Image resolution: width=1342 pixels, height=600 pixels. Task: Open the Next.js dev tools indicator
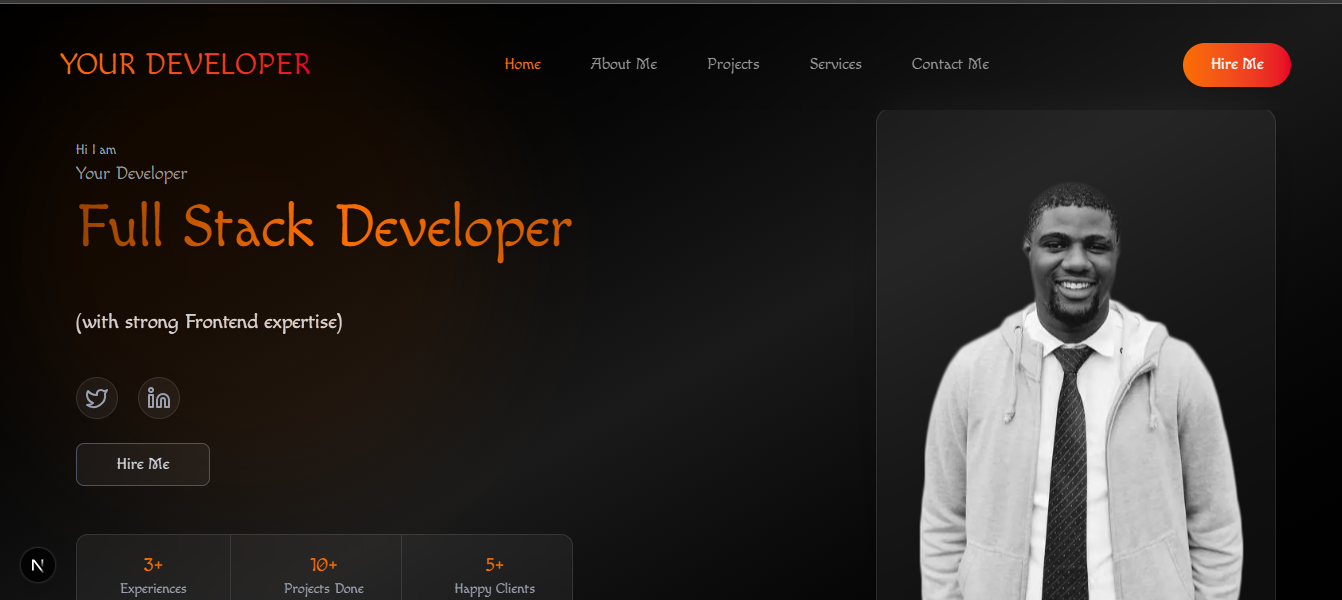(x=38, y=565)
